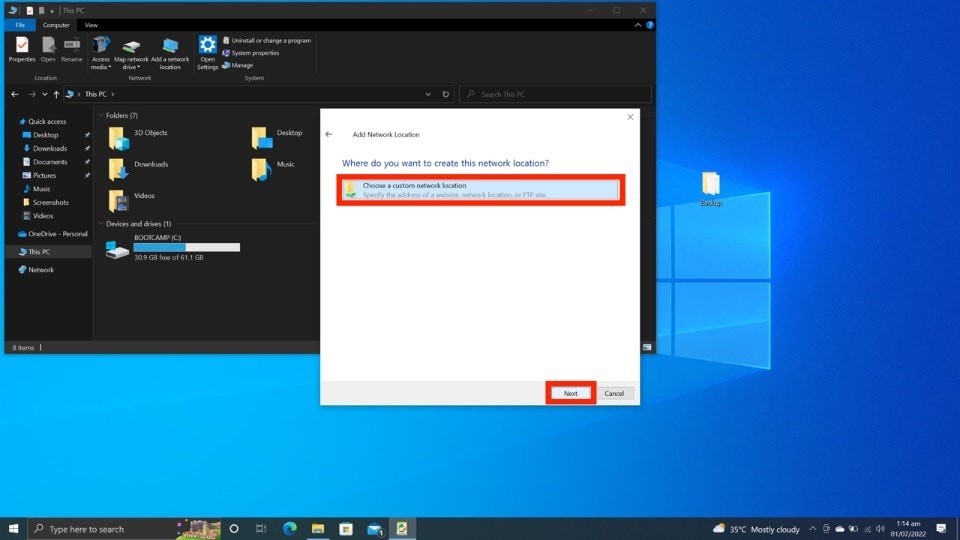Open Microsoft Edge from the taskbar

tap(290, 529)
